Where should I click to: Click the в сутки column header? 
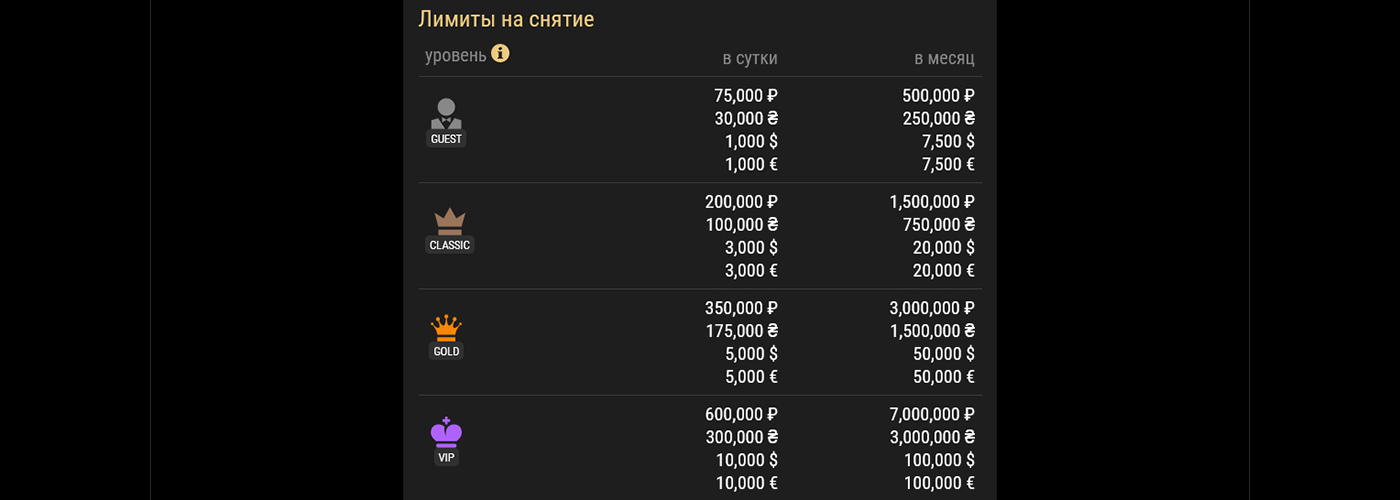749,59
